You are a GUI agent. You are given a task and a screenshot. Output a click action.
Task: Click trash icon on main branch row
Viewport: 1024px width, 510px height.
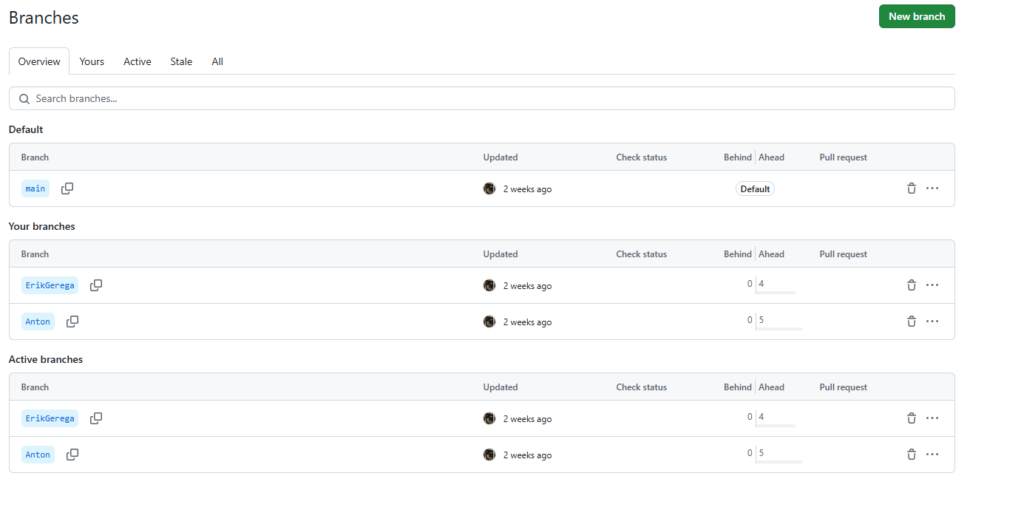click(x=912, y=189)
